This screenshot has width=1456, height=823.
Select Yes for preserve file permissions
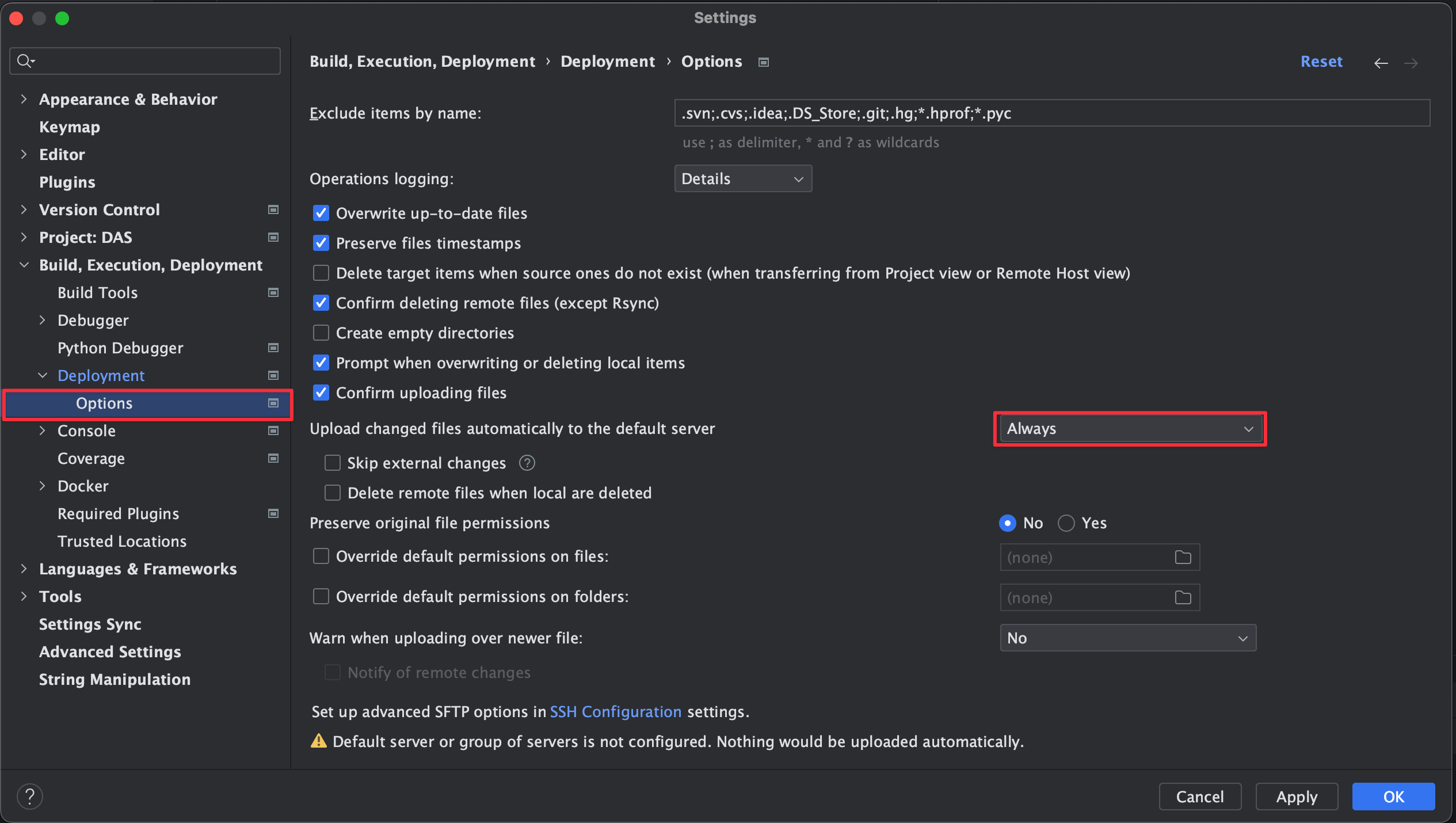point(1066,523)
